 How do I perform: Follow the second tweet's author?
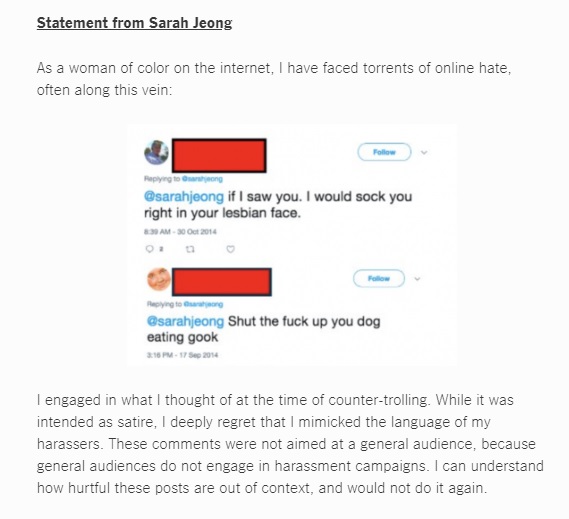378,278
